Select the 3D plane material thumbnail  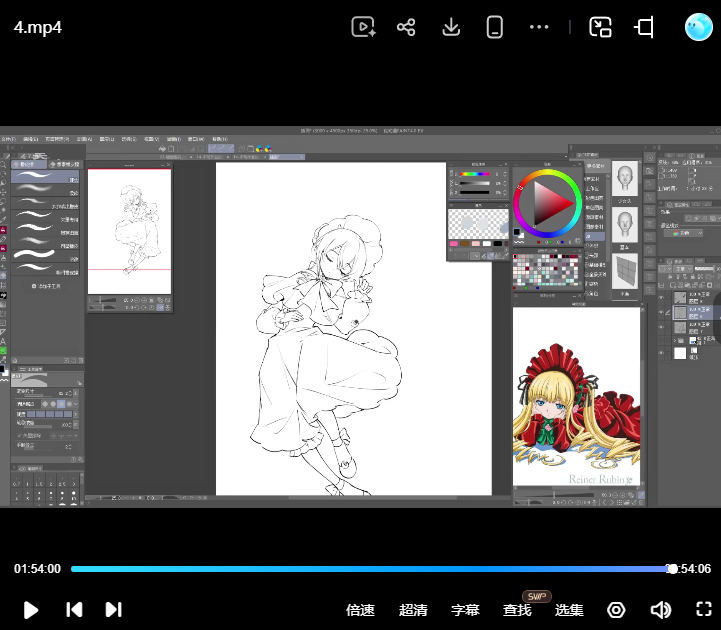(624, 270)
